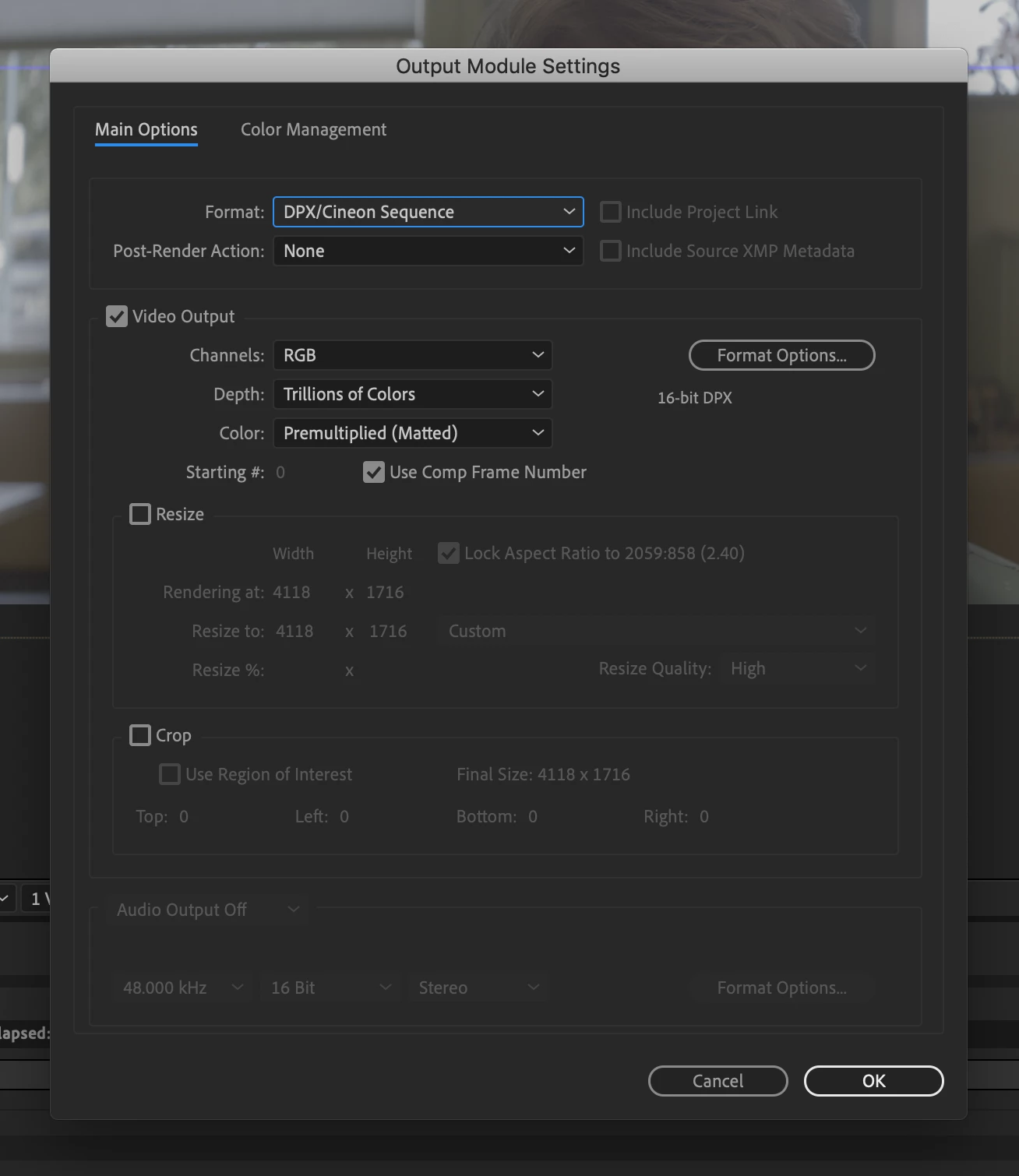Viewport: 1019px width, 1176px height.
Task: Click the Final Size: 4118 x 1716 text
Action: 543,775
